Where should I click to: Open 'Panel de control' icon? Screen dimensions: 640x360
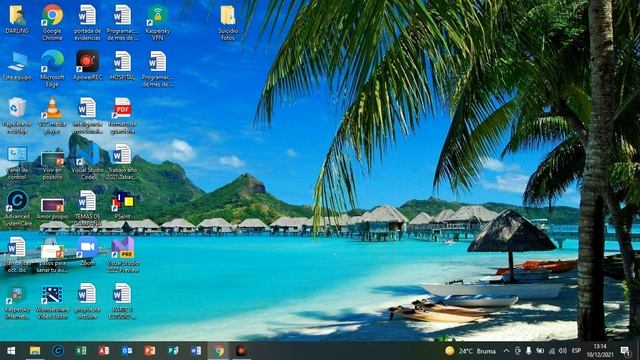pos(17,163)
